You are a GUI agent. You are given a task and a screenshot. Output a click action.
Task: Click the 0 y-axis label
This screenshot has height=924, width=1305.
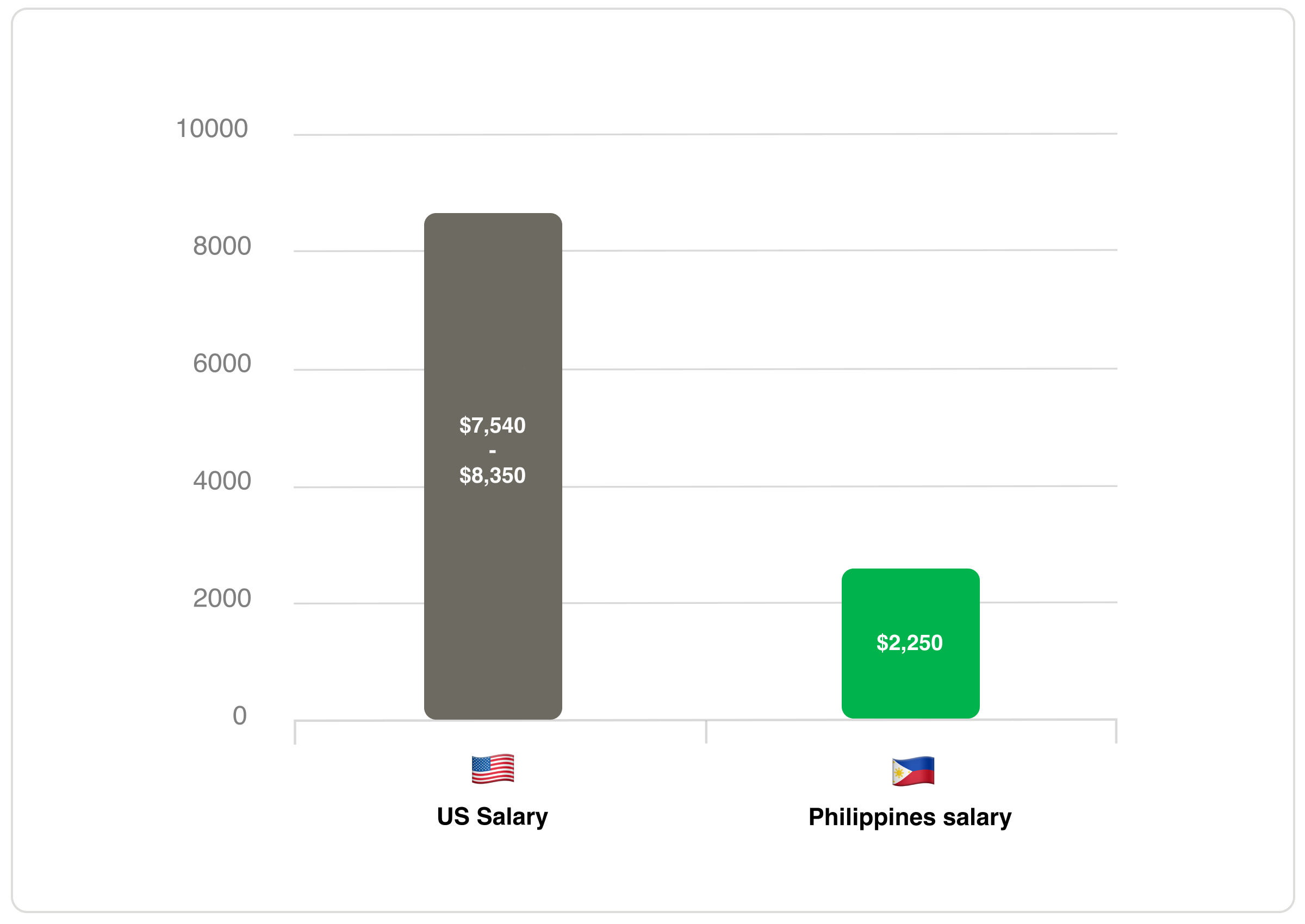(x=240, y=716)
